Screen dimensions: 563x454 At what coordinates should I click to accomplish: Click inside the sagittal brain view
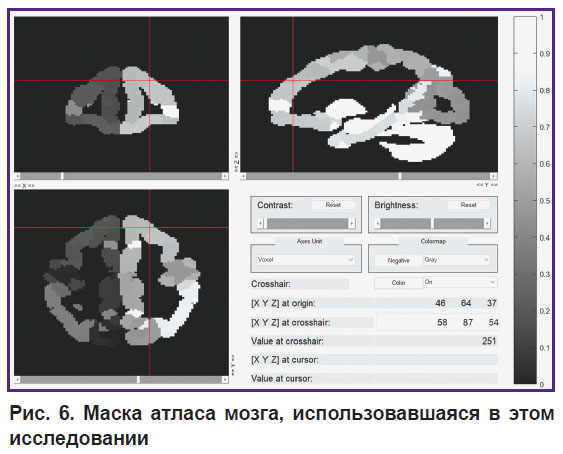[369, 94]
